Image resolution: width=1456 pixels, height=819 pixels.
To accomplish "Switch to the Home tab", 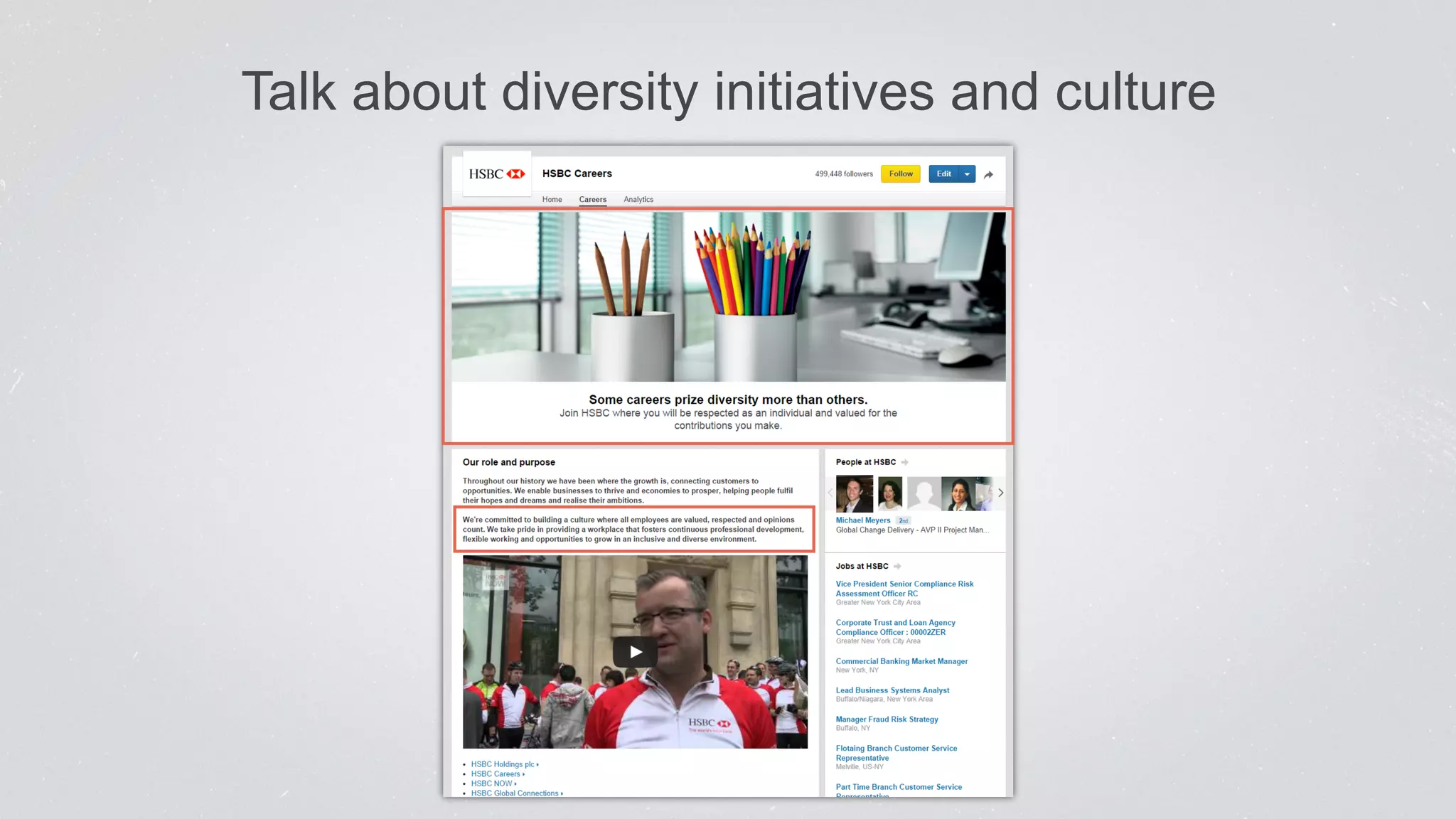I will [552, 200].
